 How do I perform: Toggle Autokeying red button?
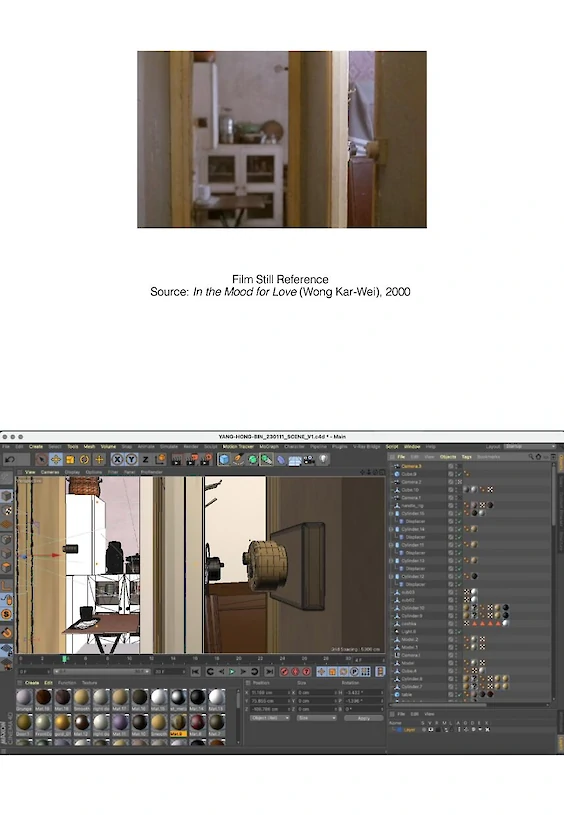[x=295, y=672]
